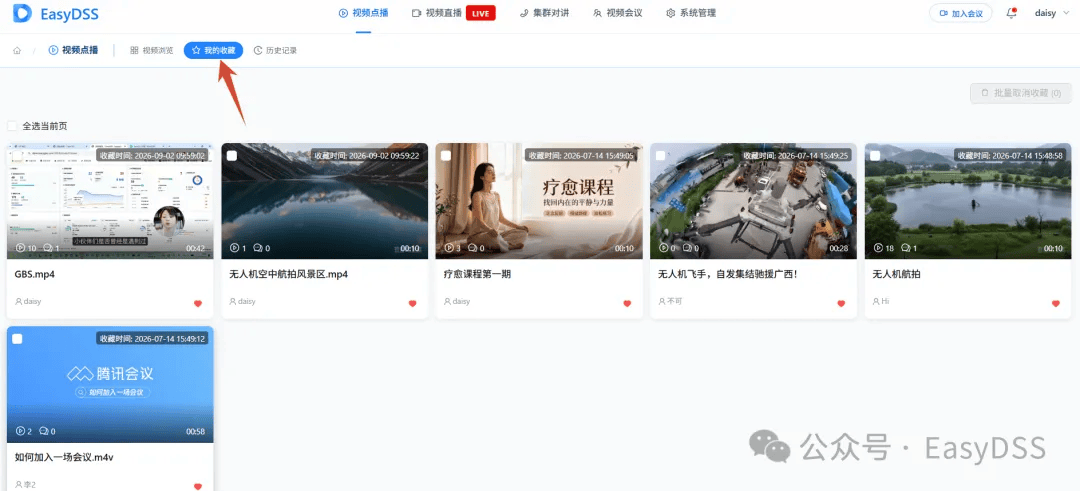Open the daisy user dropdown
This screenshot has height=491, width=1080.
click(x=1050, y=13)
